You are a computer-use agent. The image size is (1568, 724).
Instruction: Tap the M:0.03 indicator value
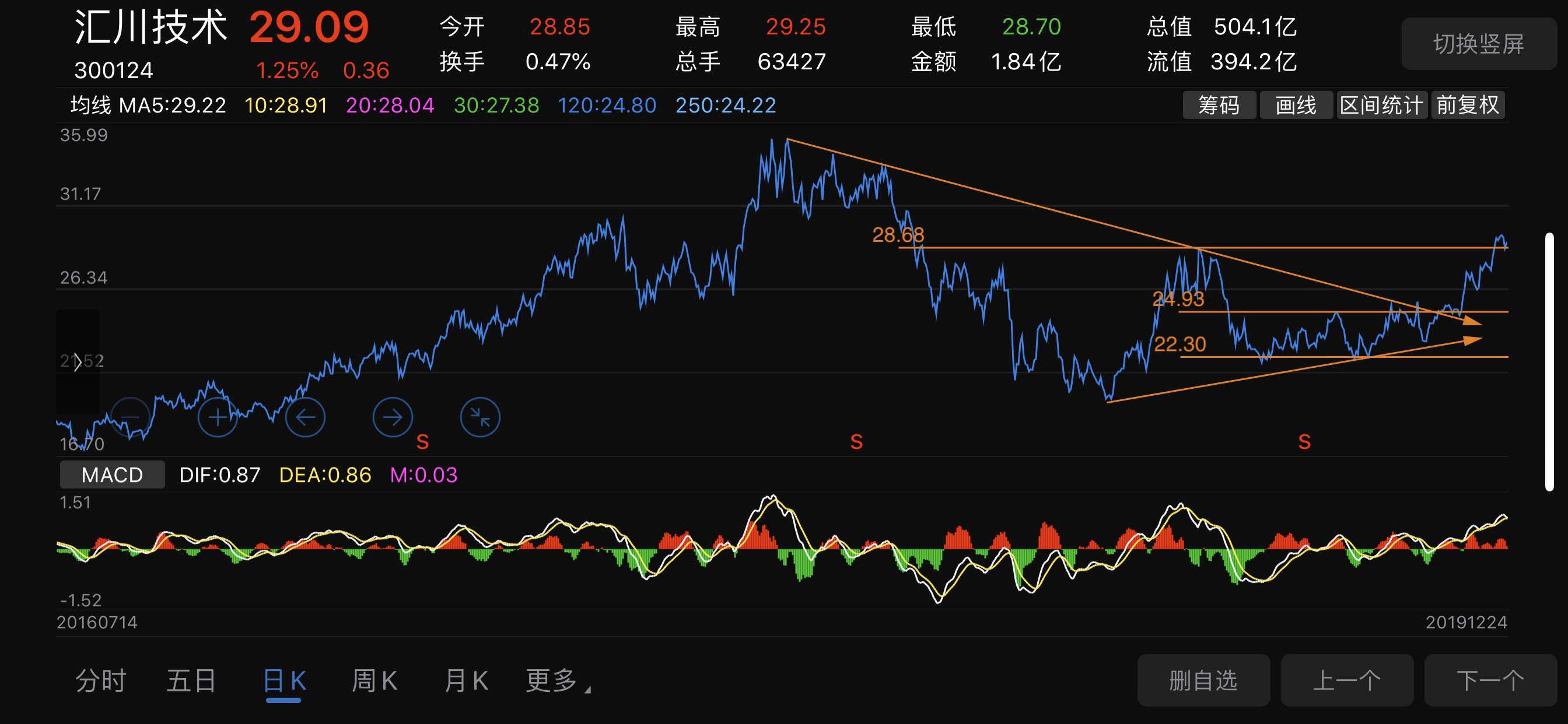click(x=423, y=475)
